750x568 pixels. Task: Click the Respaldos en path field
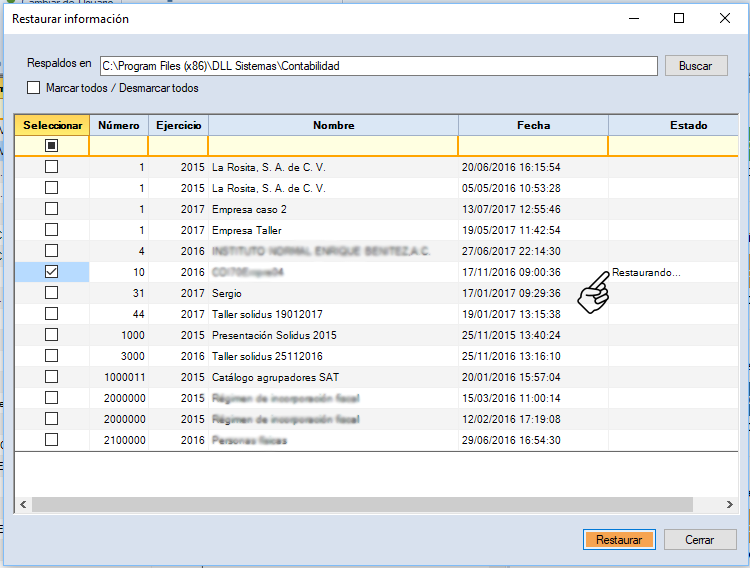(x=378, y=66)
